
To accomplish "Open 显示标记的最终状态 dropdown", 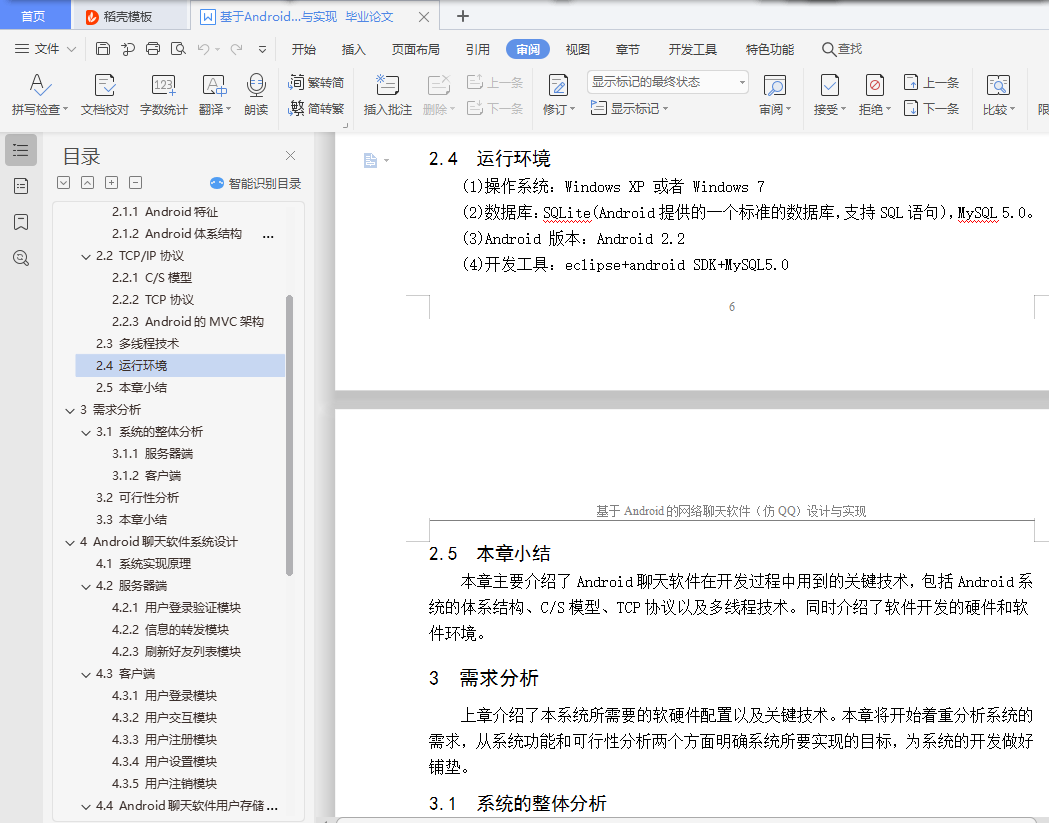I will click(x=668, y=82).
